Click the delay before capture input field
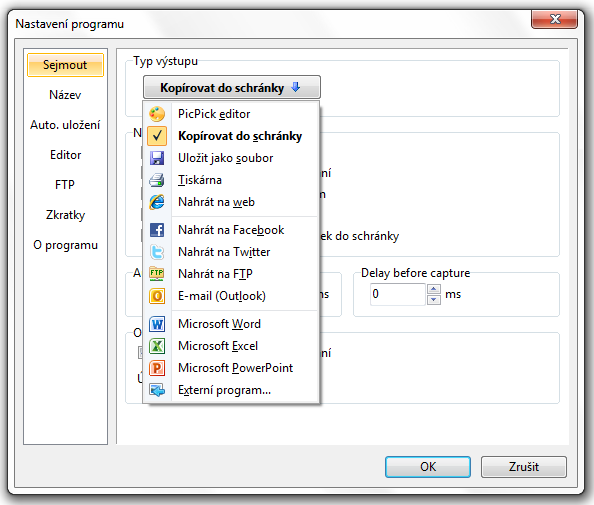The width and height of the screenshot is (594, 505). tap(398, 294)
